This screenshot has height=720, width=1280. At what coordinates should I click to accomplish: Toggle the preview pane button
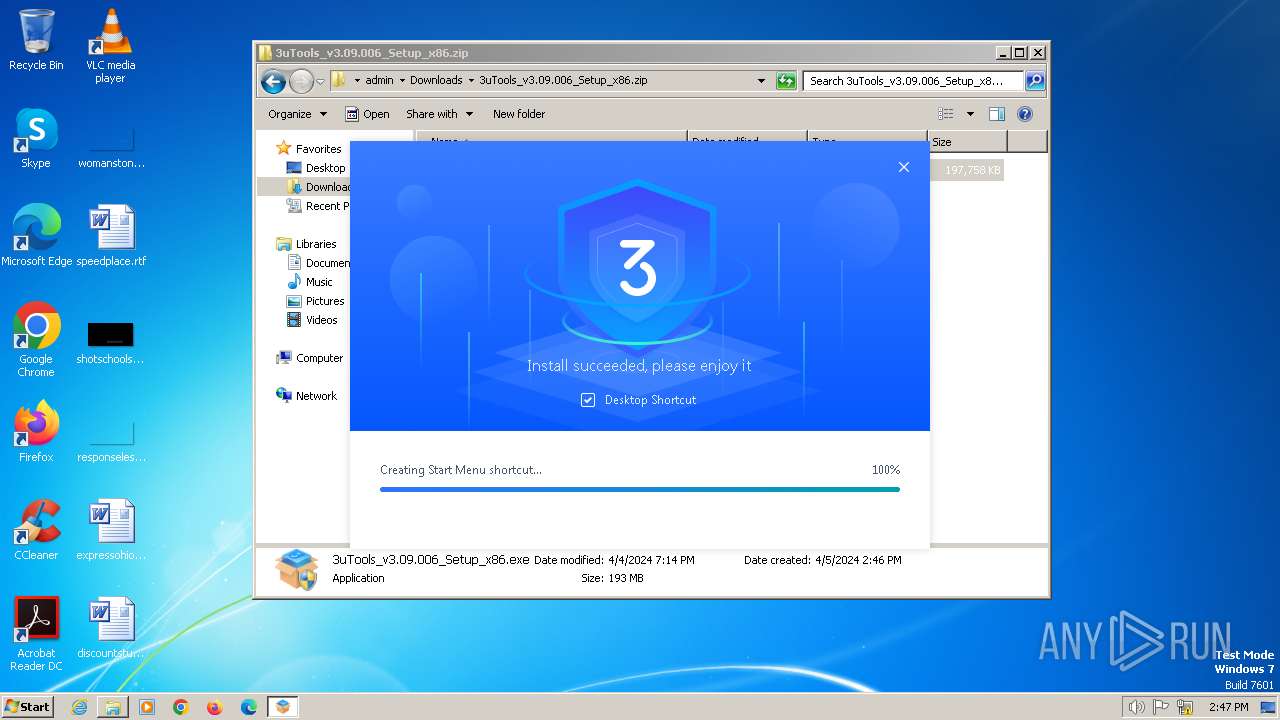[x=996, y=114]
